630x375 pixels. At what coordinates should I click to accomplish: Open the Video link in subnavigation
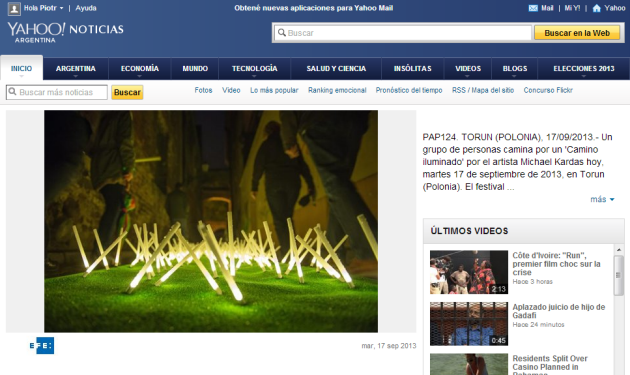pyautogui.click(x=231, y=90)
